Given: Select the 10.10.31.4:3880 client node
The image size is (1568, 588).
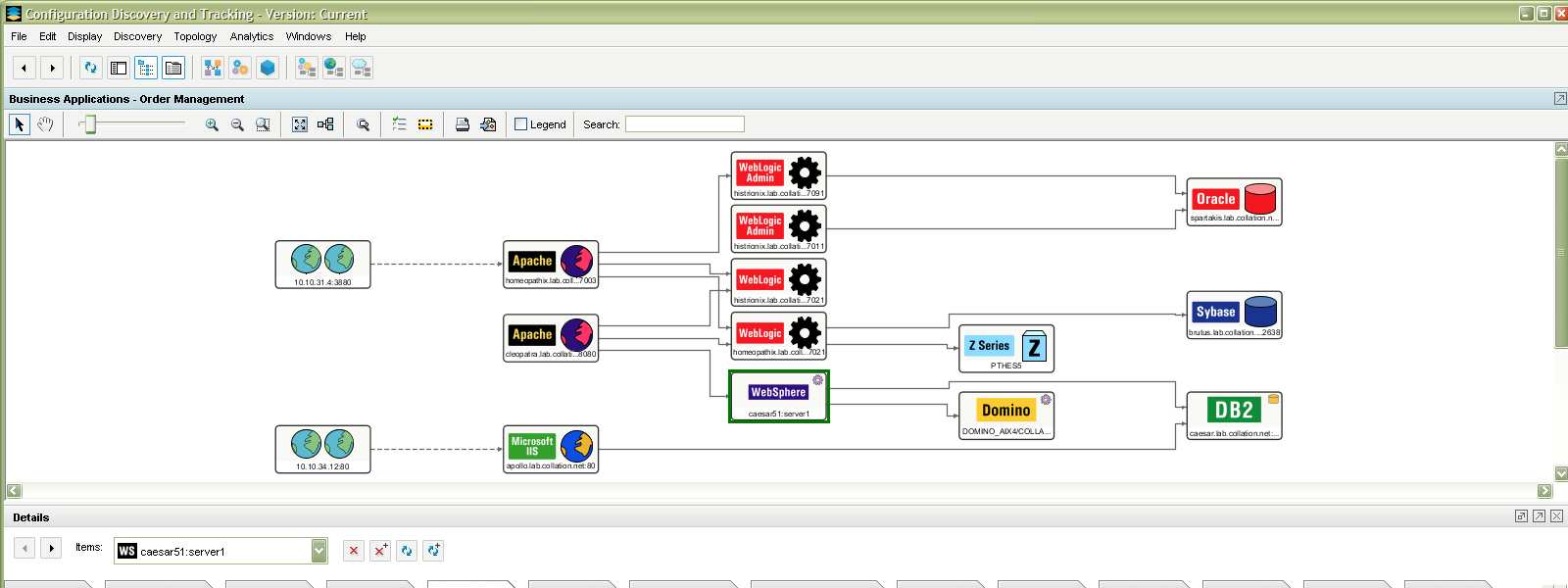Looking at the screenshot, I should [x=323, y=265].
